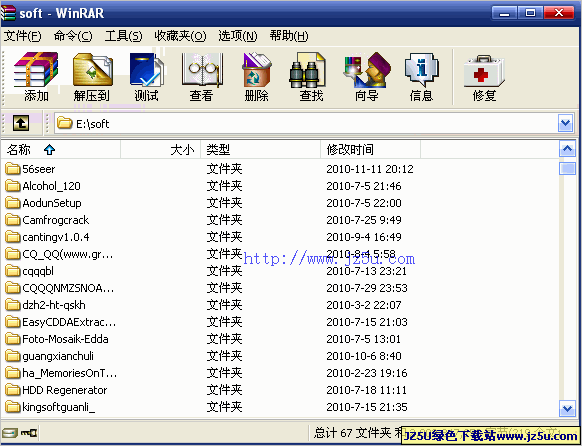The height and width of the screenshot is (446, 582).
Task: Select the CQ_QQ(www.gr... folder row
Action: [280, 254]
